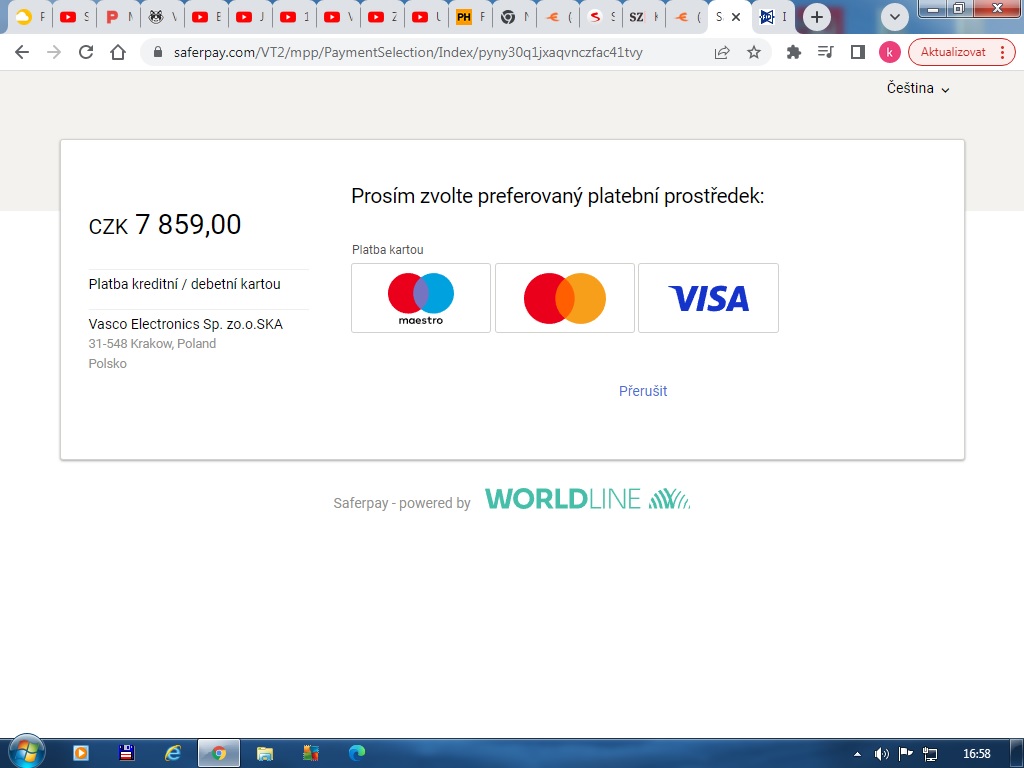
Task: Open the Chrome extensions puzzle menu
Action: (794, 52)
